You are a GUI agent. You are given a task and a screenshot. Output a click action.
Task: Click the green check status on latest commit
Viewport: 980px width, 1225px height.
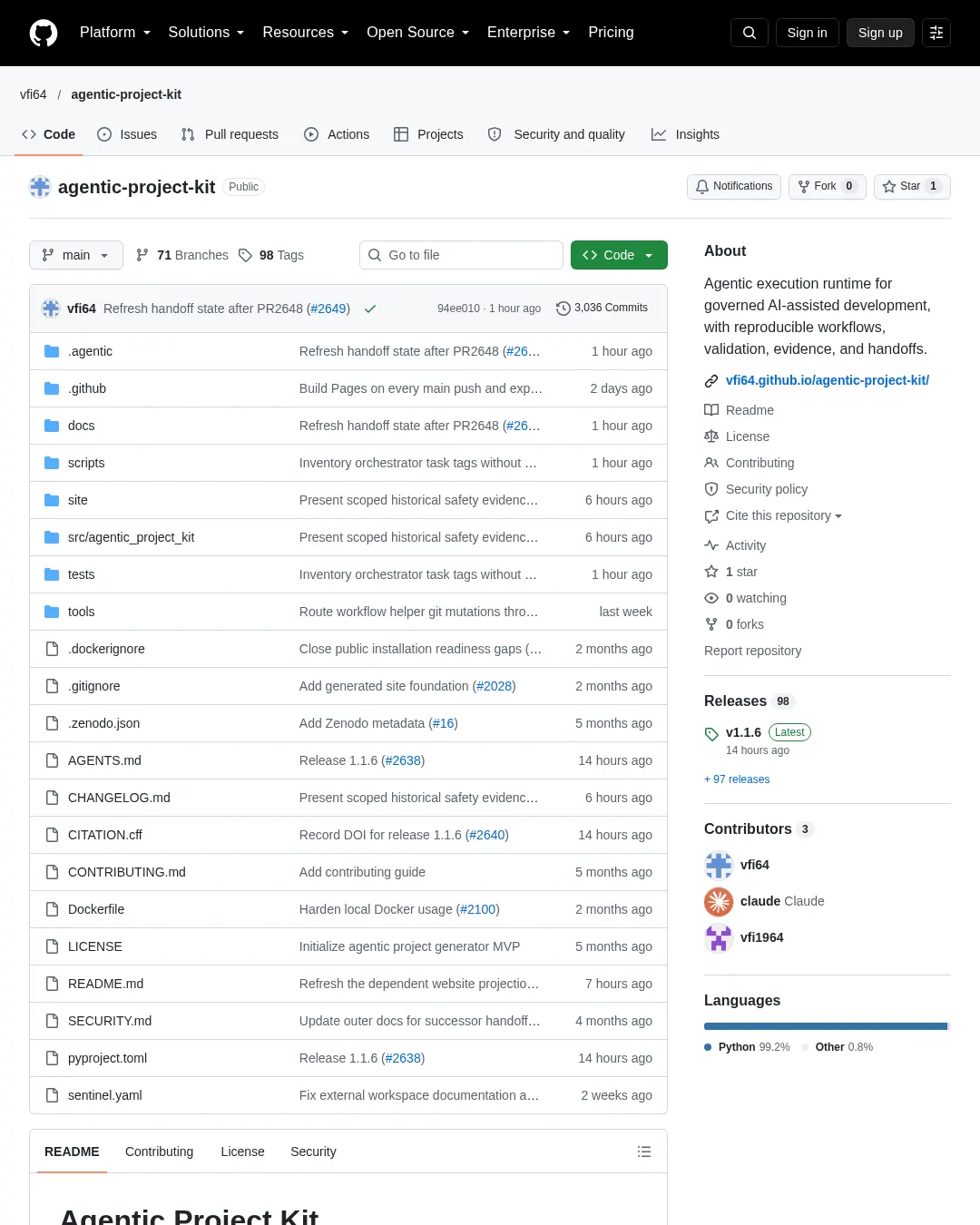pyautogui.click(x=370, y=309)
